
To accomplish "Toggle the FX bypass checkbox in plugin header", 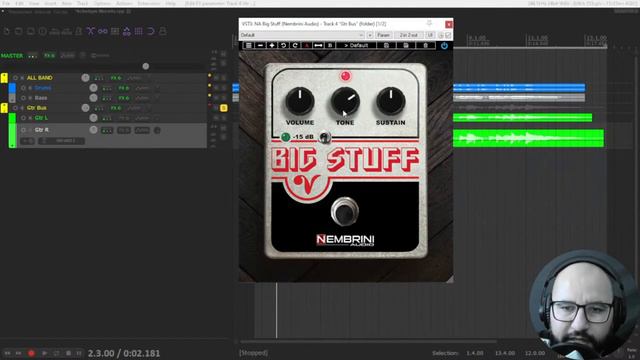I will click(x=448, y=36).
